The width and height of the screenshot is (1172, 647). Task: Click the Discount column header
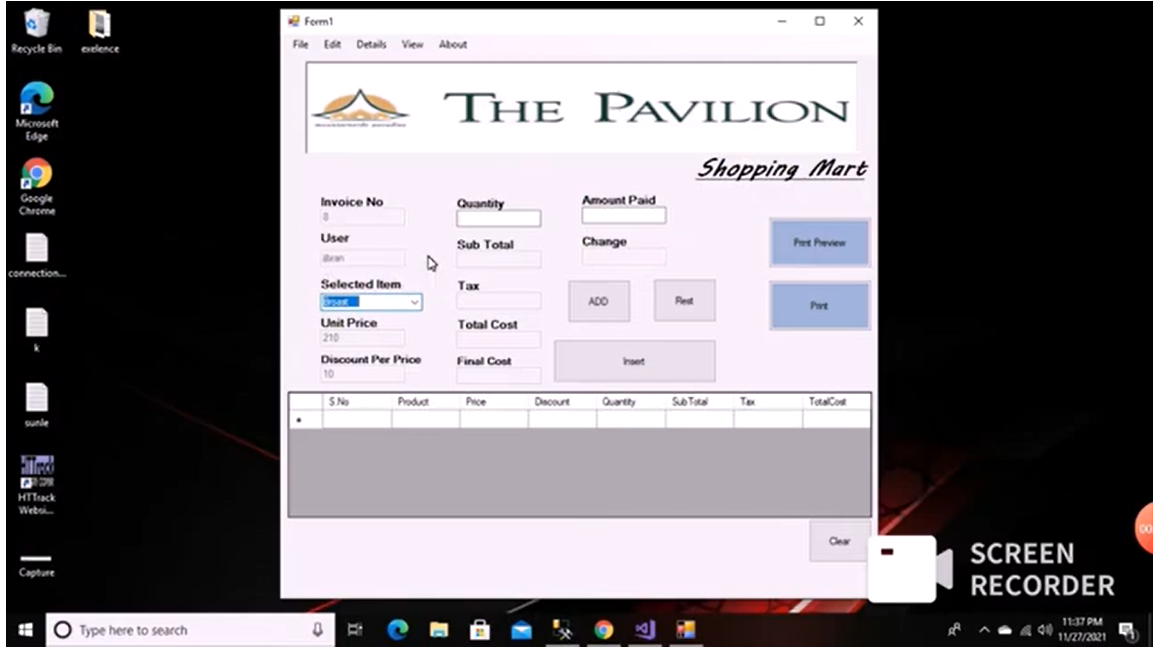563,402
